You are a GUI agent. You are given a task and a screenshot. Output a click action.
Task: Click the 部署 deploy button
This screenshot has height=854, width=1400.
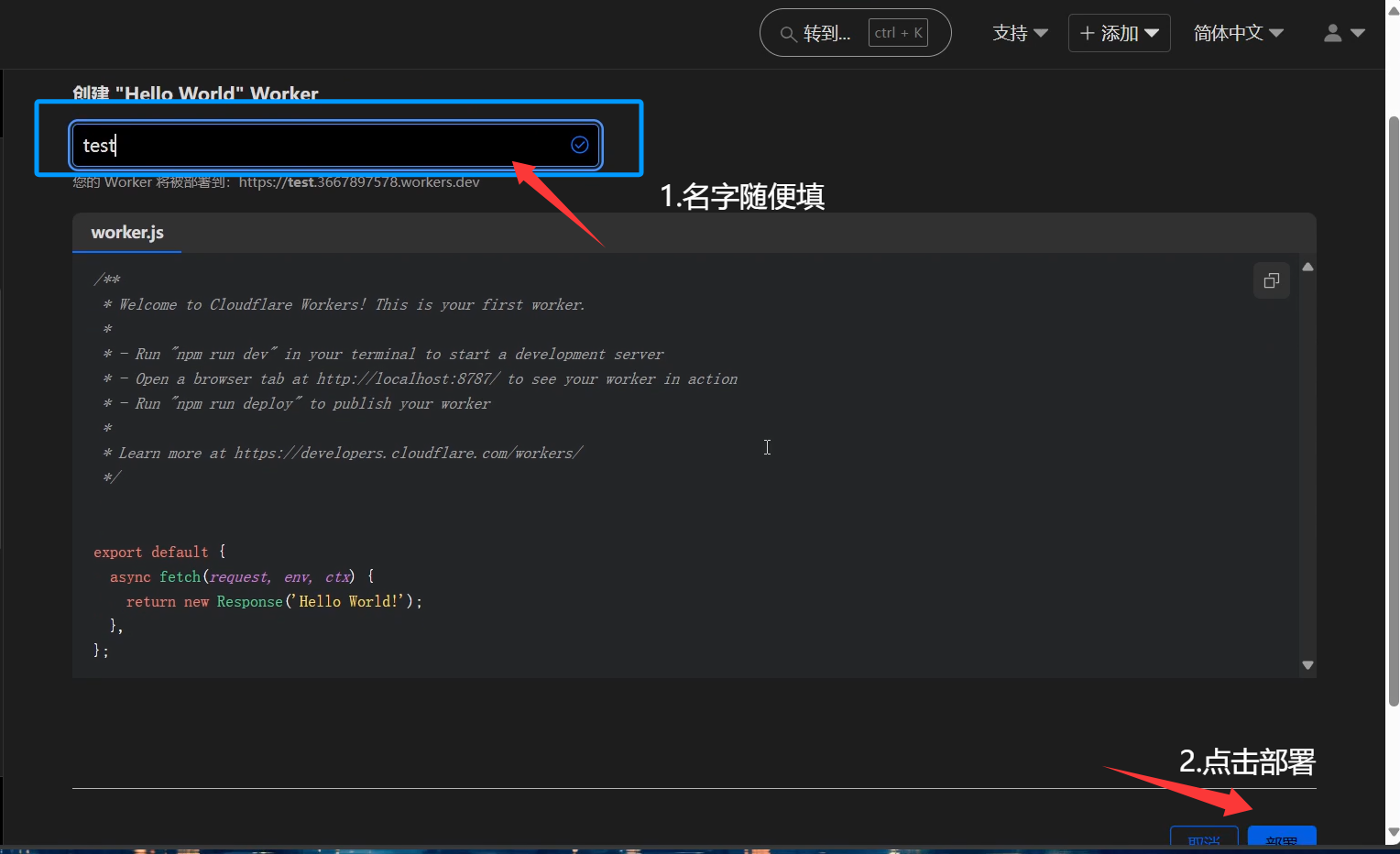tap(1281, 838)
